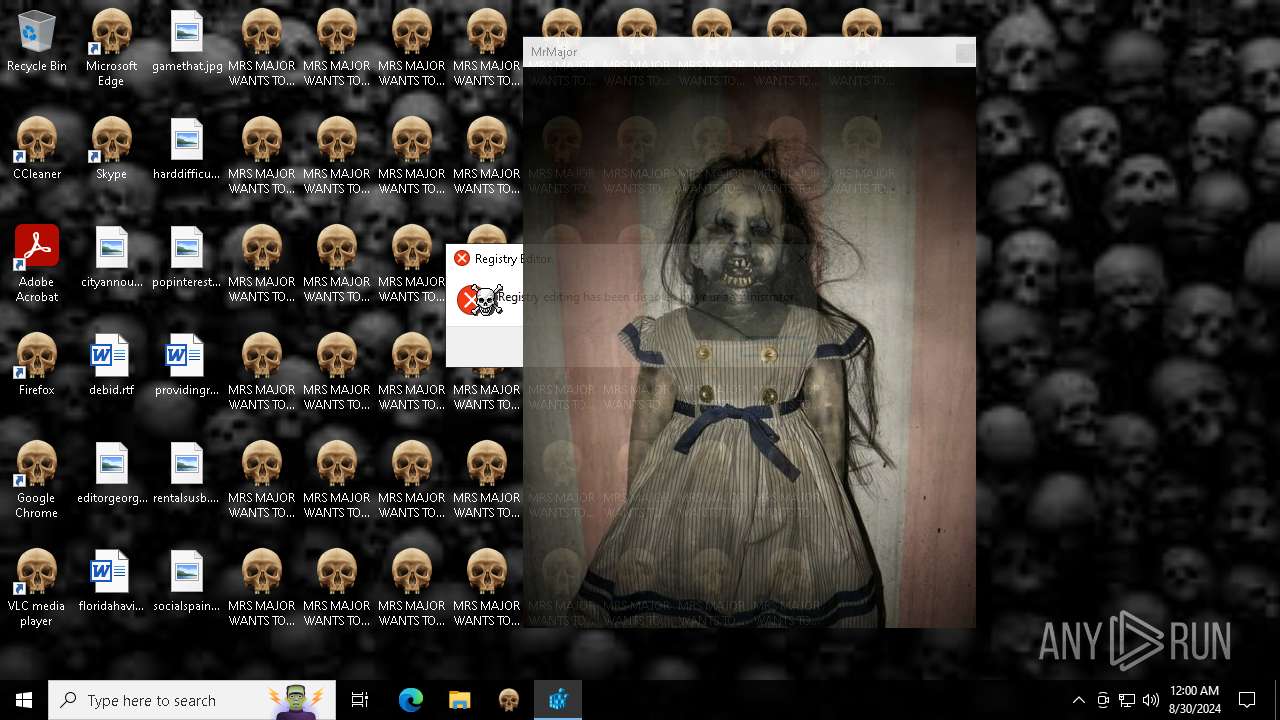Click the MrMajor window title bar
This screenshot has width=1280, height=720.
[749, 52]
